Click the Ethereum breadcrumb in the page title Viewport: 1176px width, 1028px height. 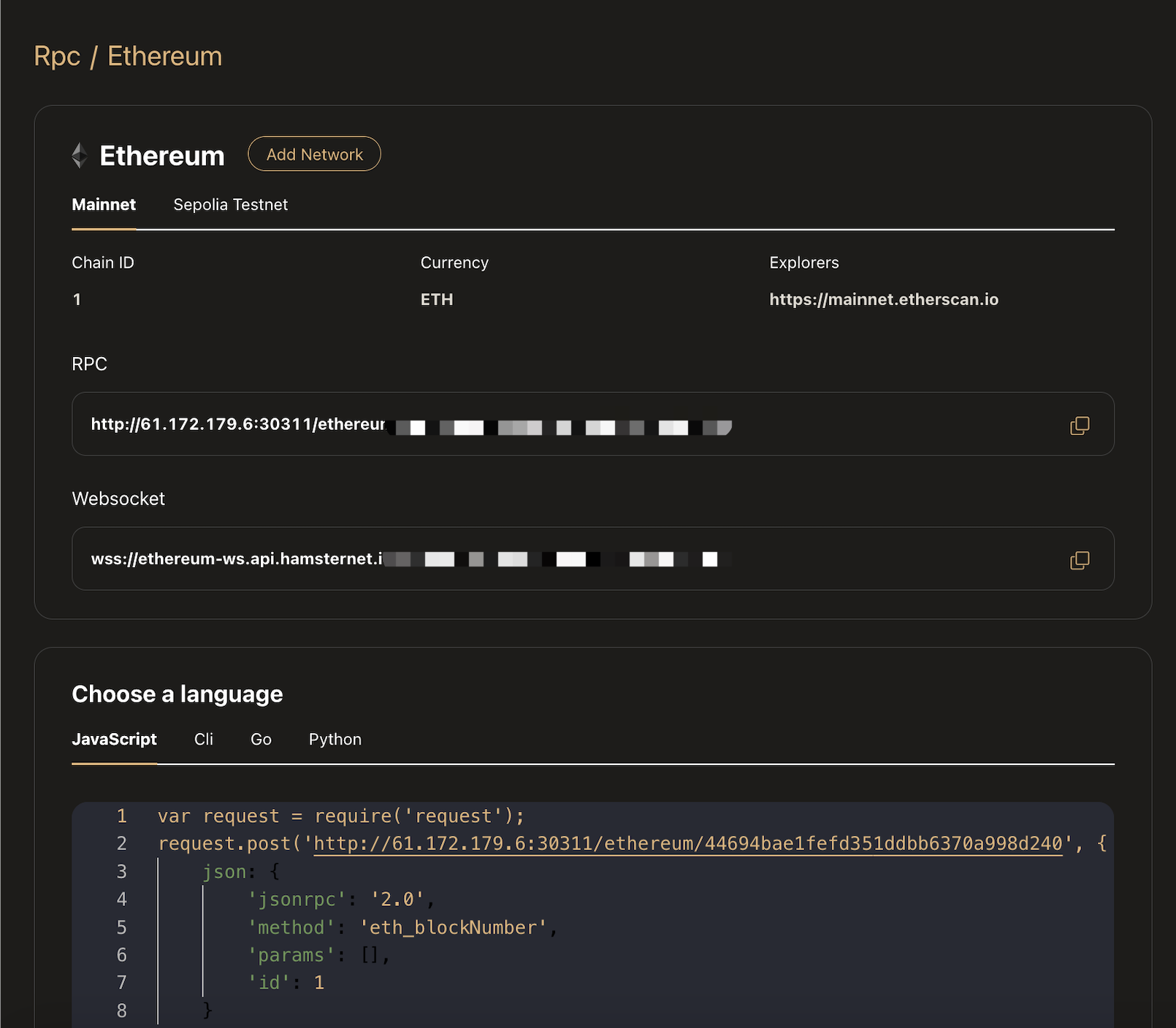click(165, 56)
